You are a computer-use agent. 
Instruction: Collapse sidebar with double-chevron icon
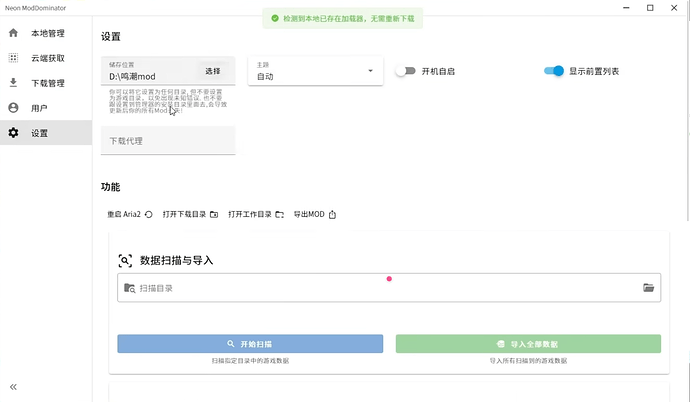(x=13, y=387)
